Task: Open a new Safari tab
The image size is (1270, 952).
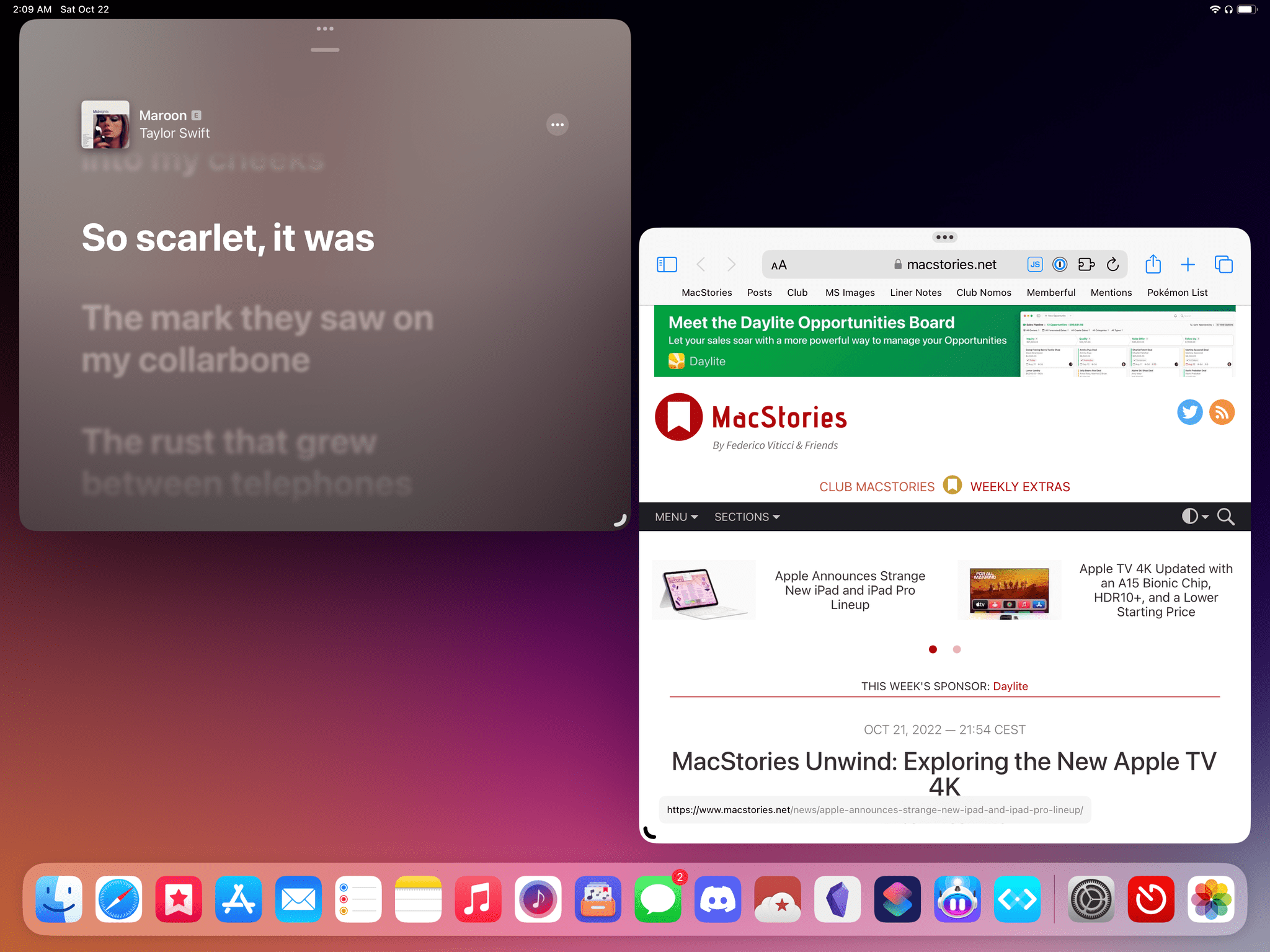Action: pyautogui.click(x=1188, y=265)
